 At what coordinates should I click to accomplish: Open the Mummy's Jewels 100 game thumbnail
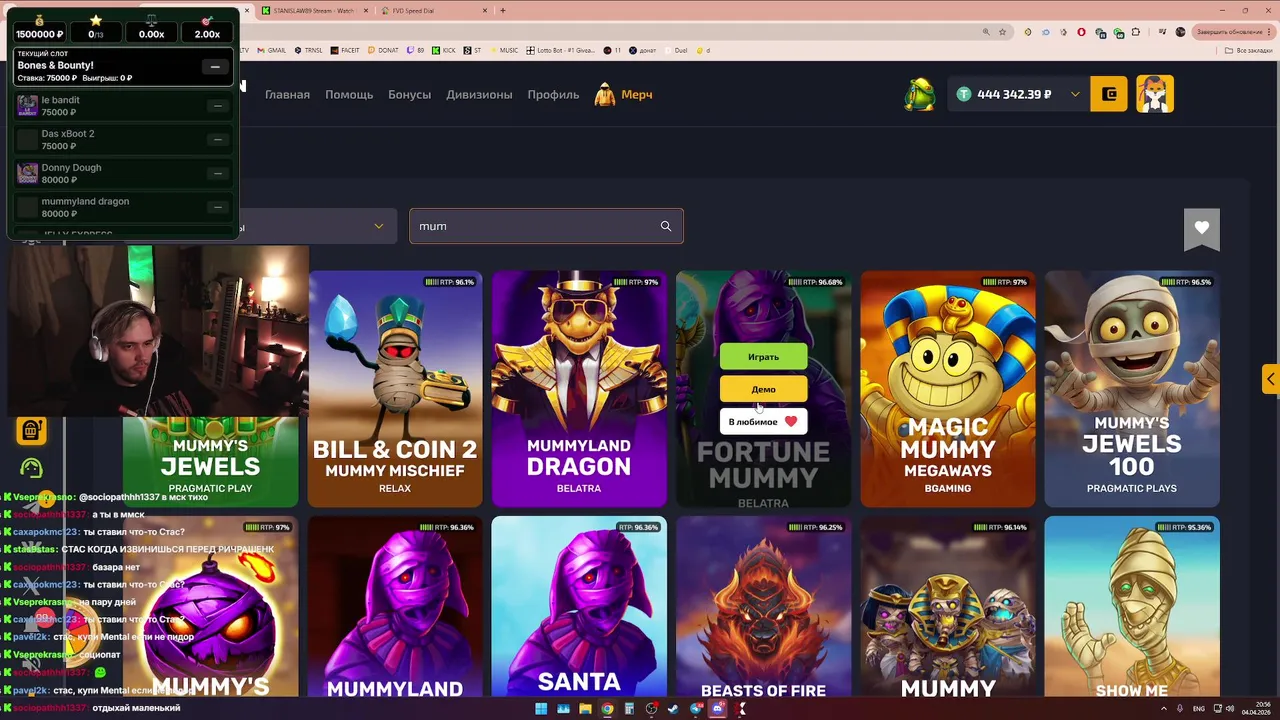pos(1132,389)
